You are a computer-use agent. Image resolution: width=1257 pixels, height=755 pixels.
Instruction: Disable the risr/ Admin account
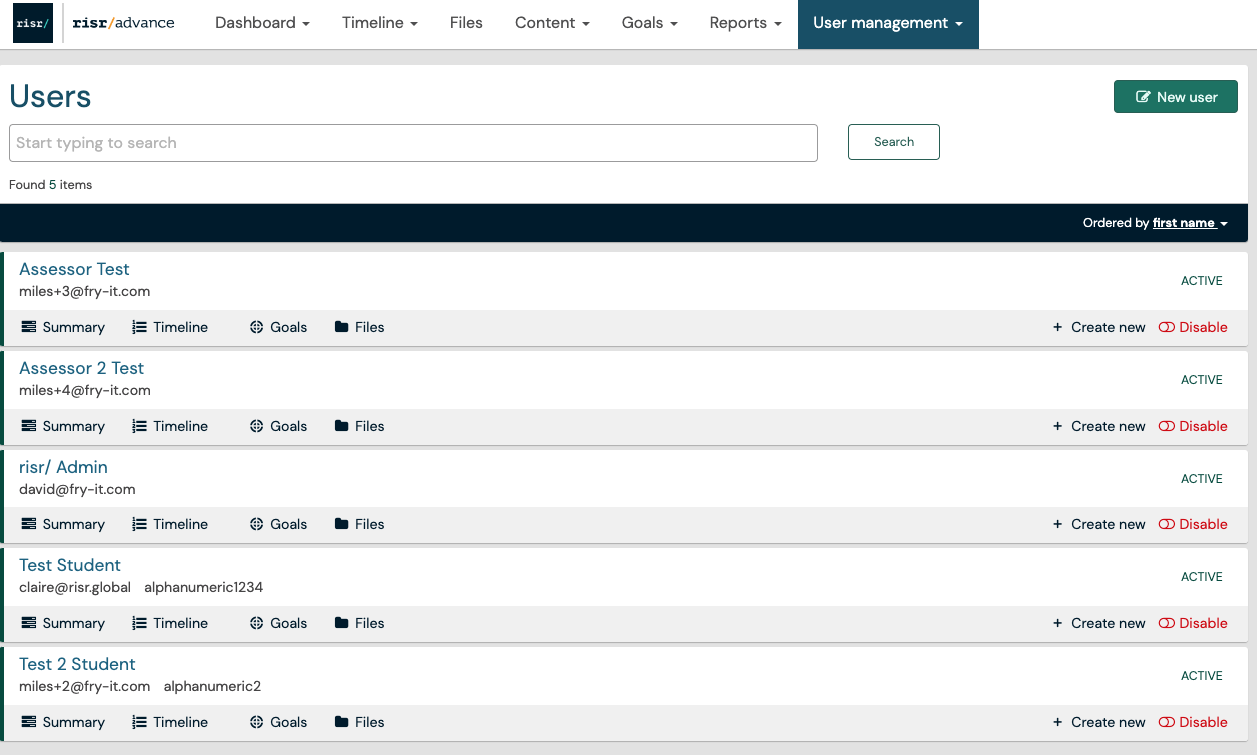[1193, 524]
